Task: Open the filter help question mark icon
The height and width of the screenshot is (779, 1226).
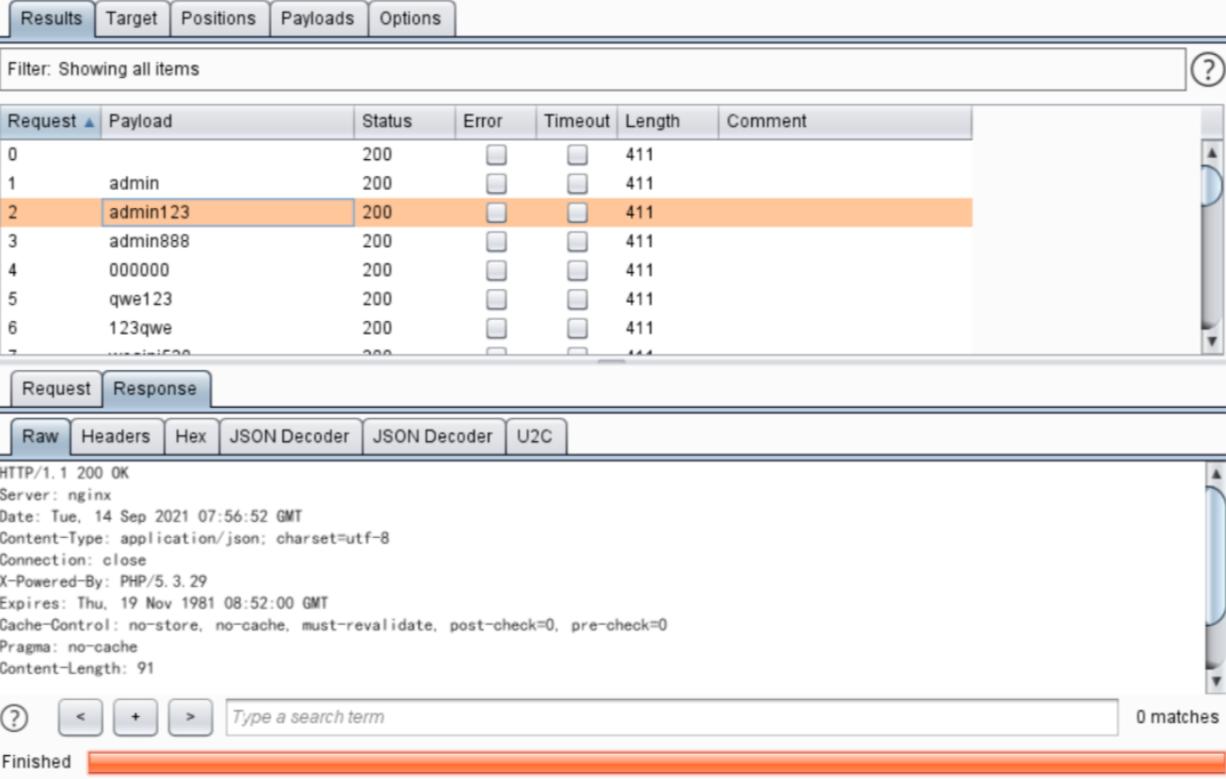Action: pos(1208,69)
